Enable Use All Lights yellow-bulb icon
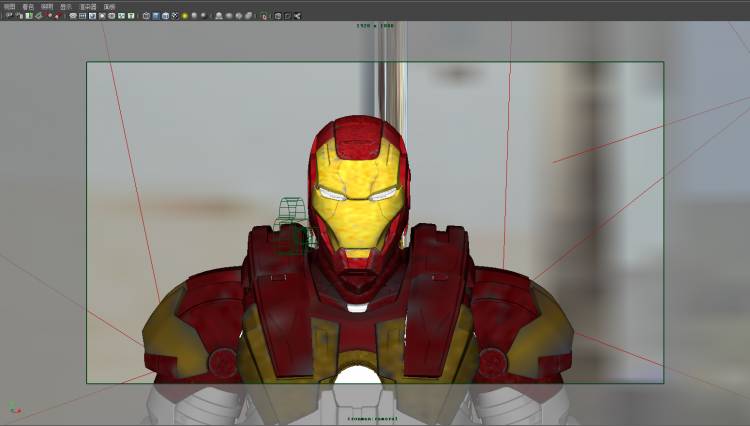750x426 pixels. pos(185,16)
